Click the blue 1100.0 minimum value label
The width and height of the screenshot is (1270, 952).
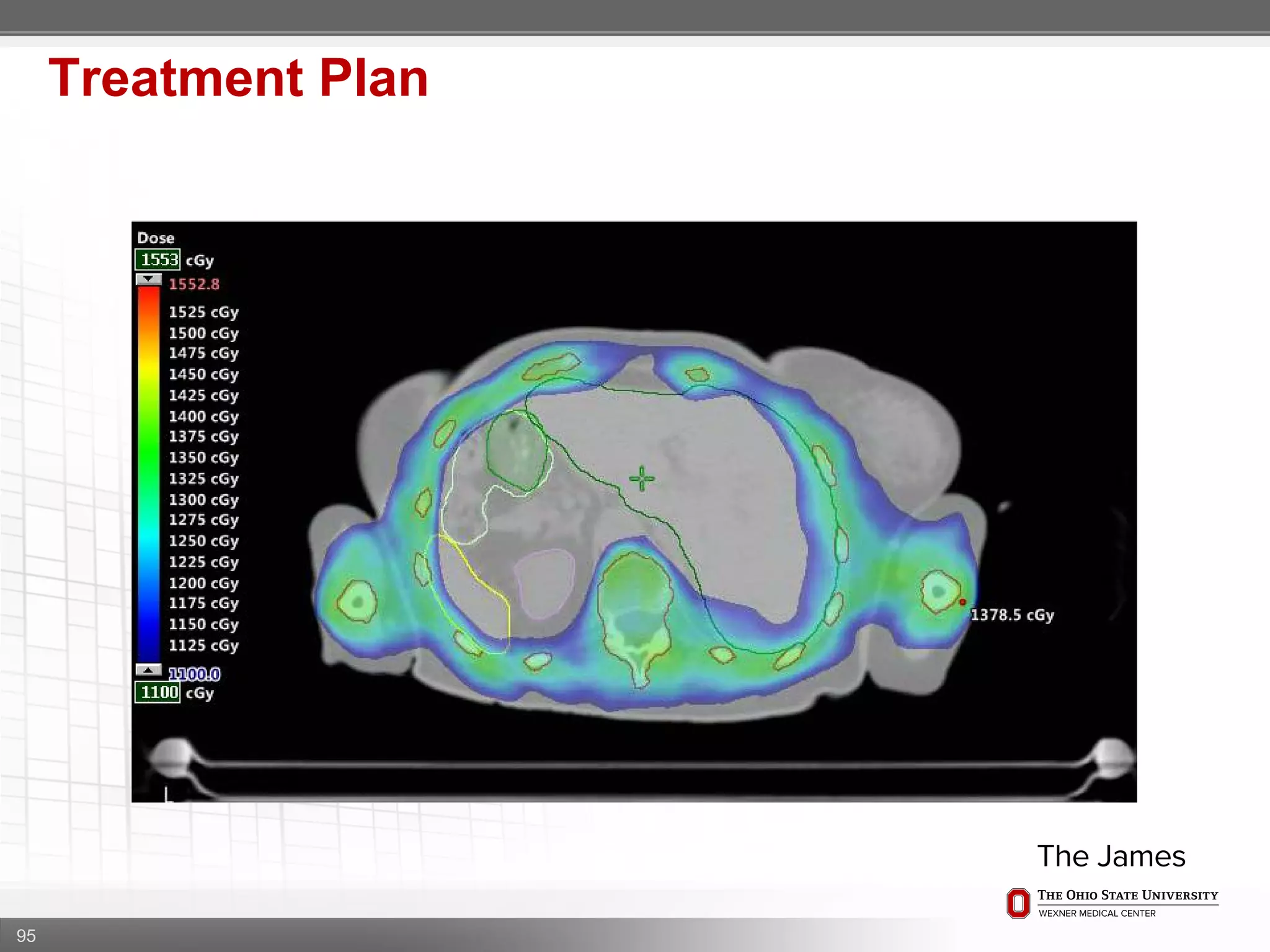pos(194,674)
